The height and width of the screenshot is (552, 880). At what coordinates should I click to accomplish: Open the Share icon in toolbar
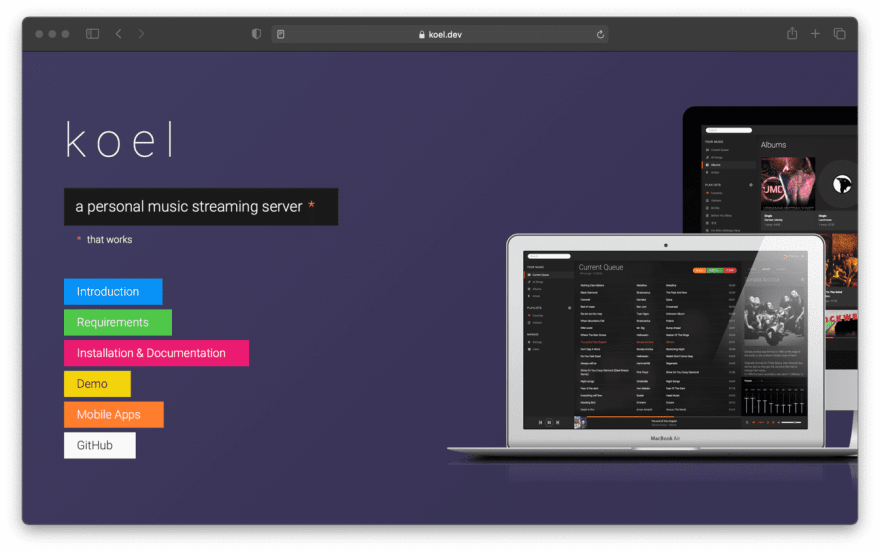tap(792, 34)
